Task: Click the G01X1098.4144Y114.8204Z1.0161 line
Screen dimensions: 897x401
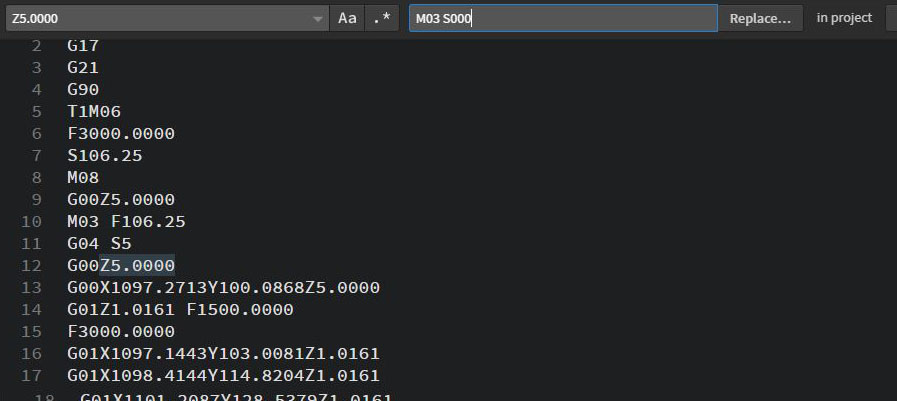Action: point(223,375)
